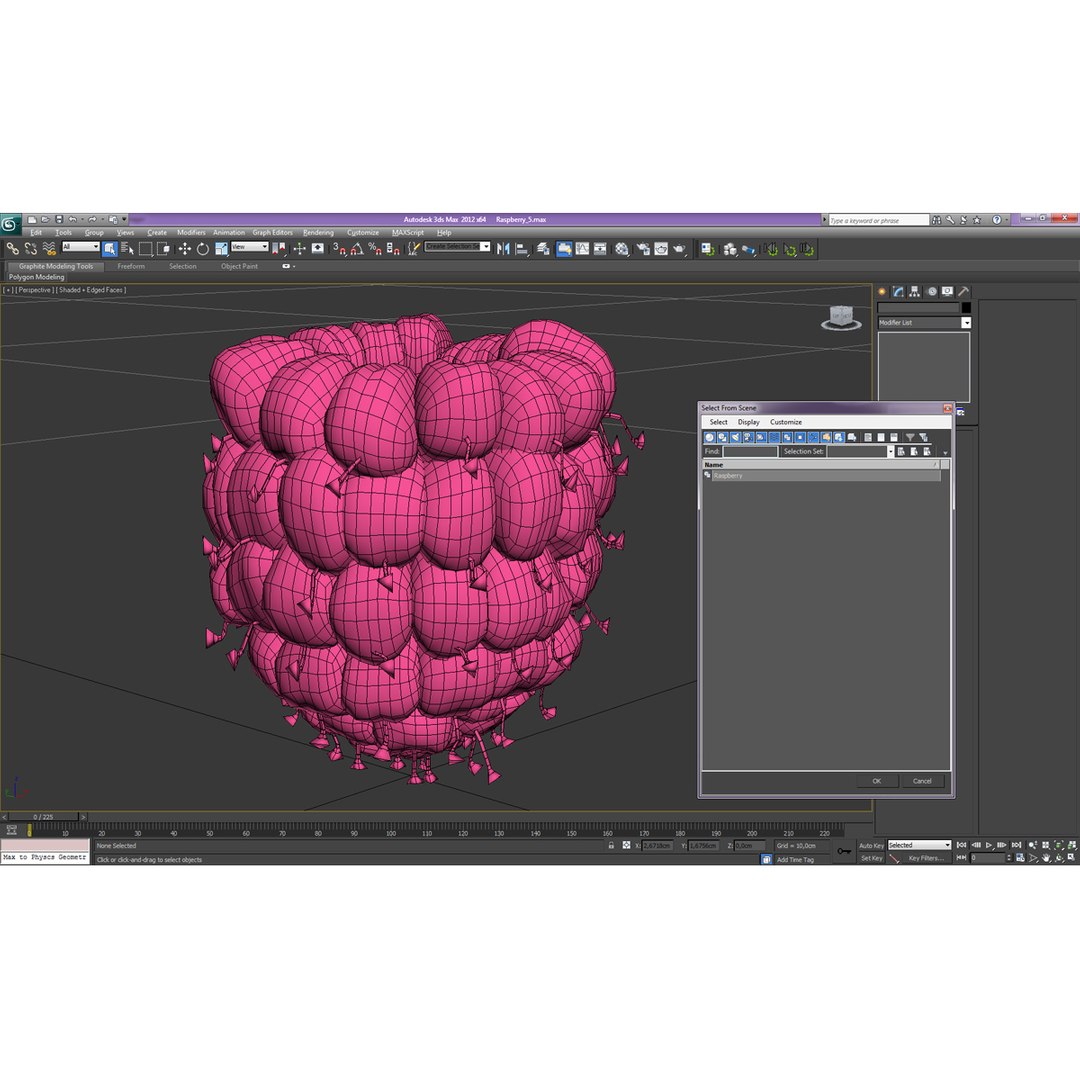
Task: Open the Display command panel tab
Action: 948,291
